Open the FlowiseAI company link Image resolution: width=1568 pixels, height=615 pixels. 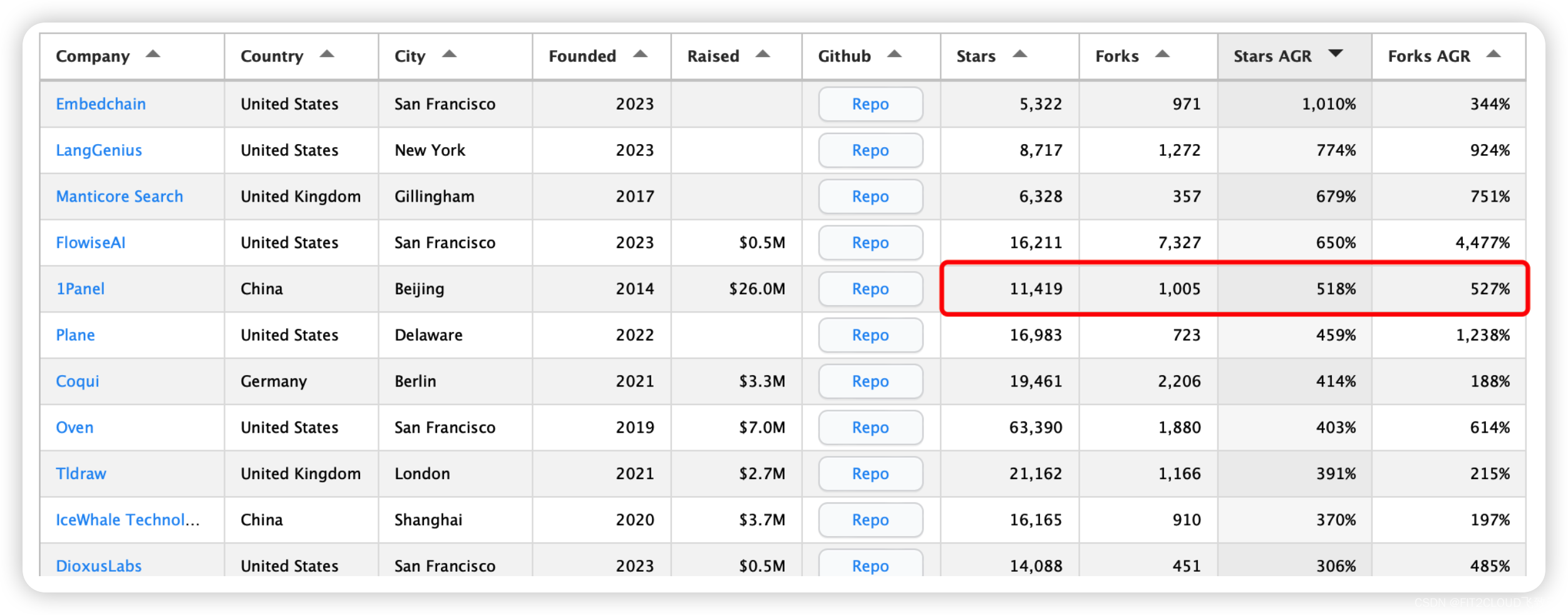[x=91, y=243]
